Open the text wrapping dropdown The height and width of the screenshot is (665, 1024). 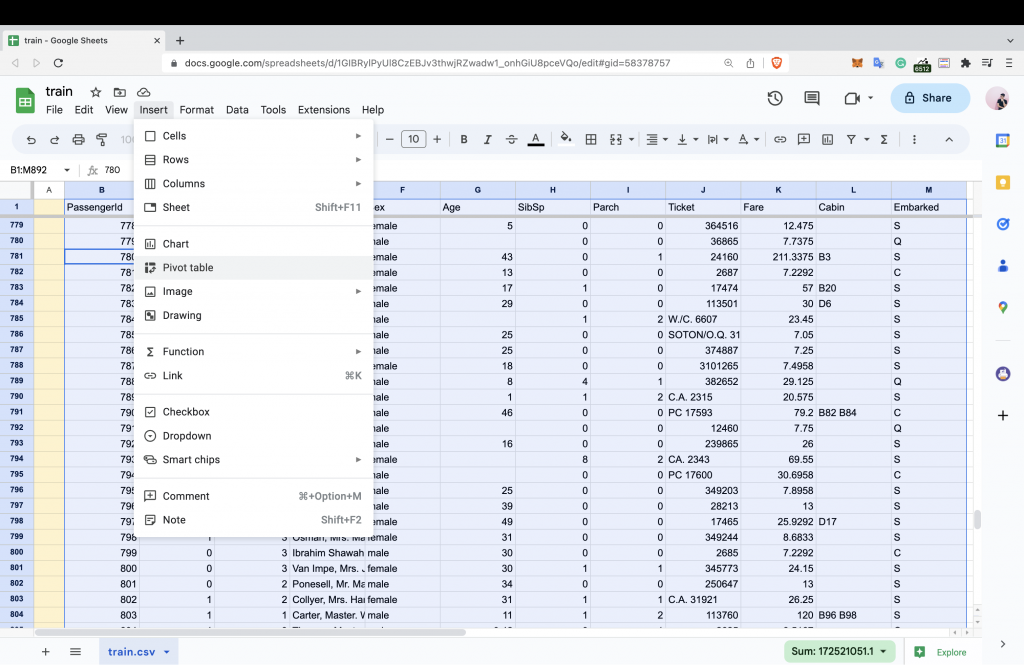click(x=718, y=139)
